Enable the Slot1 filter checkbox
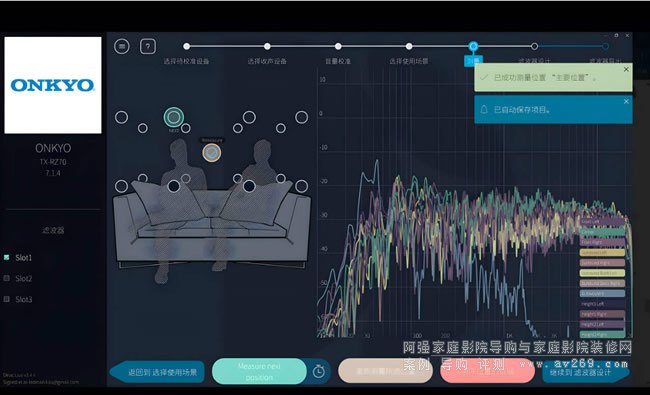 tap(7, 257)
